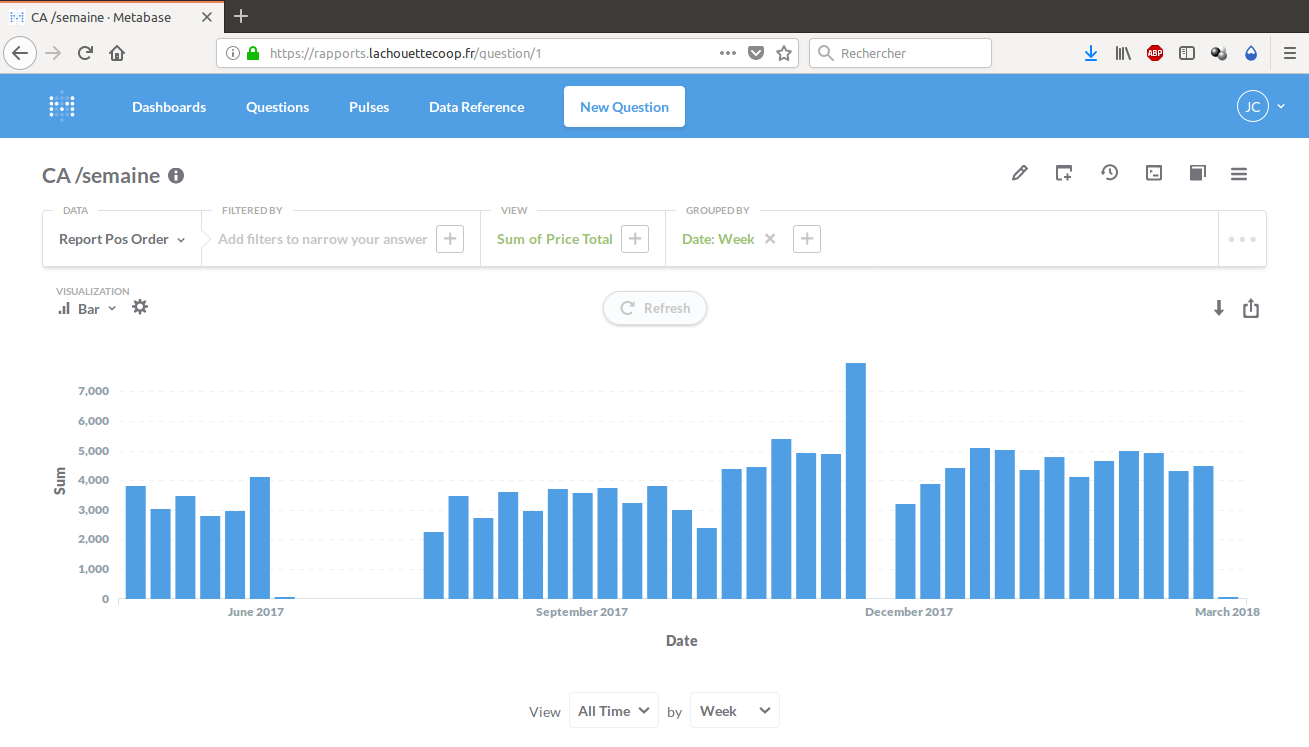Open the revision history clock icon
Viewport: 1309px width, 747px height.
[1109, 173]
